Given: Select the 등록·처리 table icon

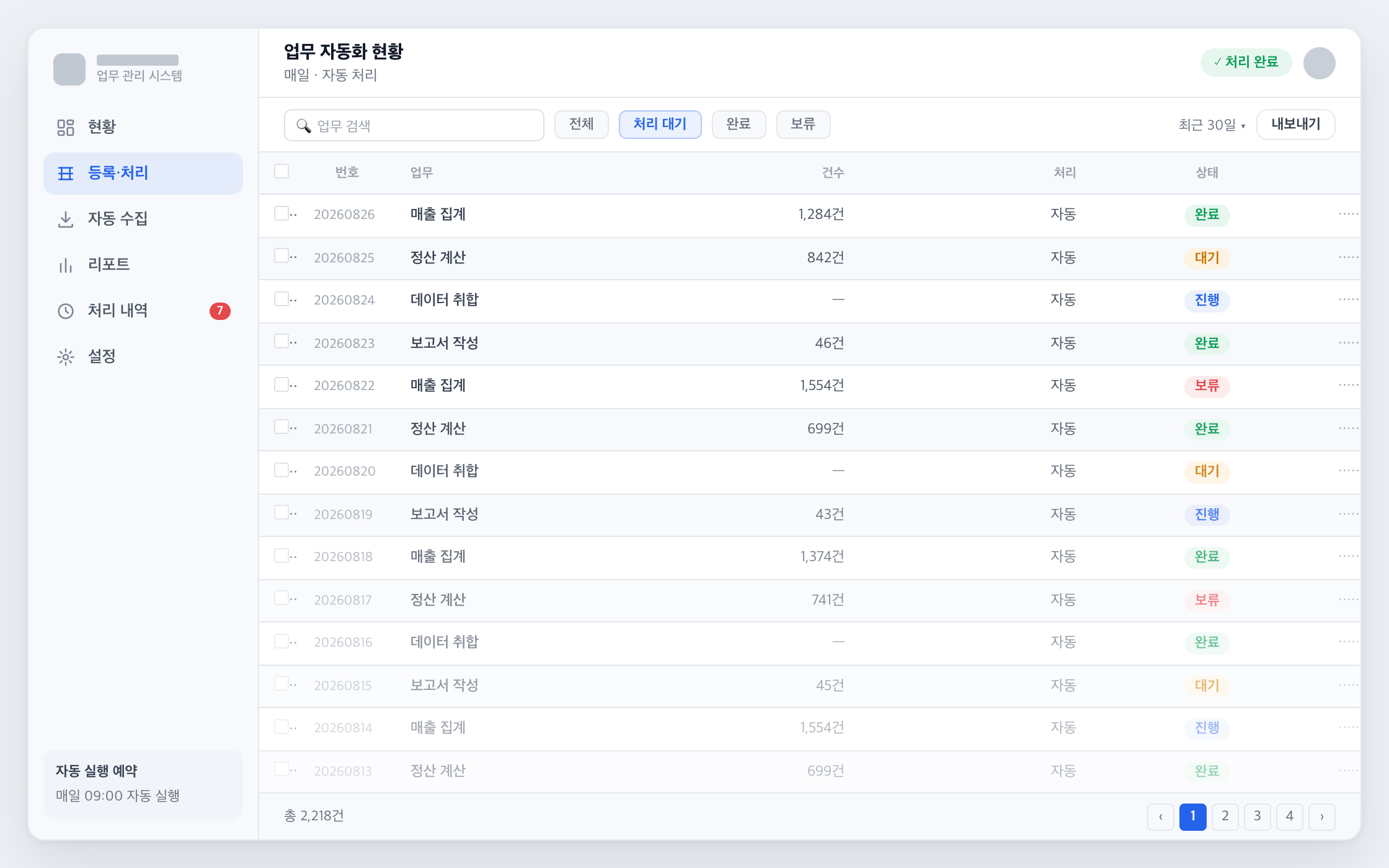Looking at the screenshot, I should coord(66,174).
